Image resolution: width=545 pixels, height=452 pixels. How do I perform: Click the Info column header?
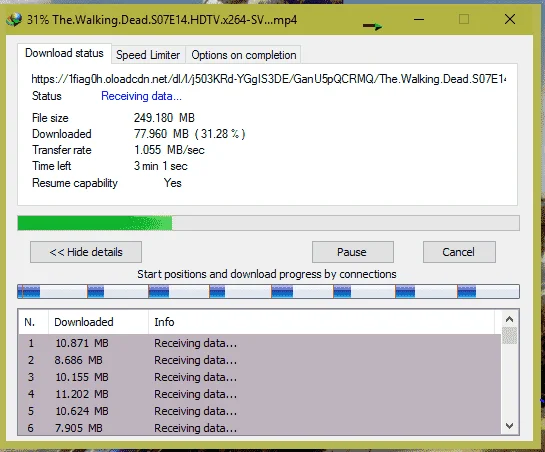322,322
